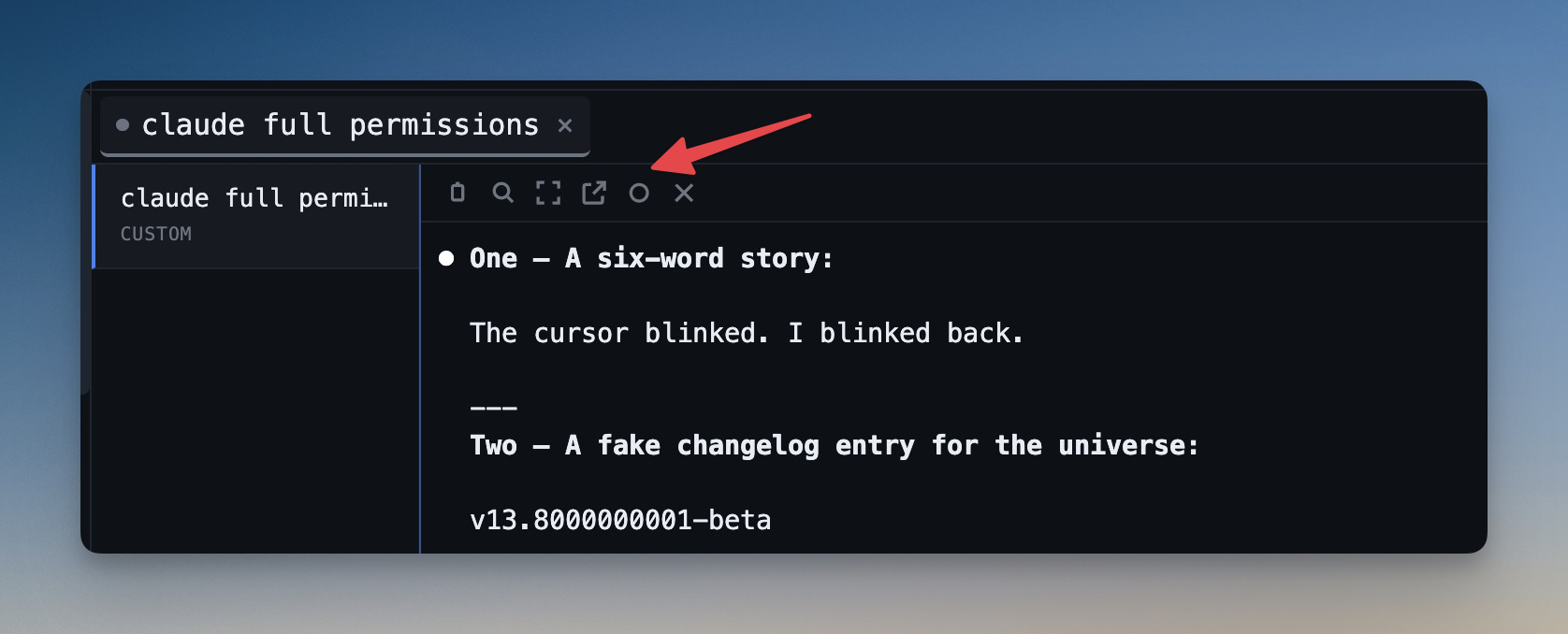The height and width of the screenshot is (634, 1568).
Task: Click the copy output clipboard icon
Action: coord(457,193)
